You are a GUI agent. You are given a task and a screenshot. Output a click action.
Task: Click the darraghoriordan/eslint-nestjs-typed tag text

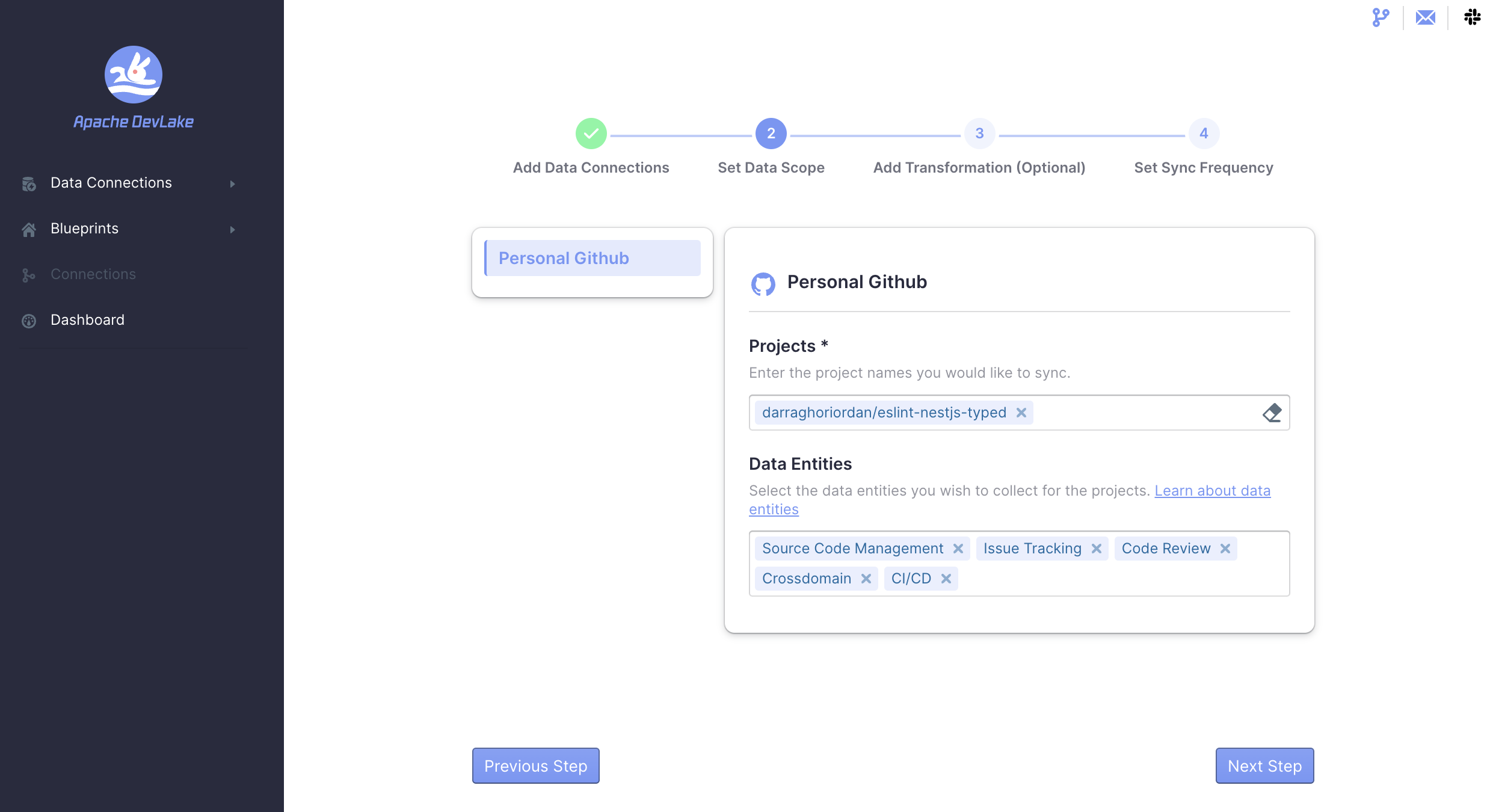884,413
